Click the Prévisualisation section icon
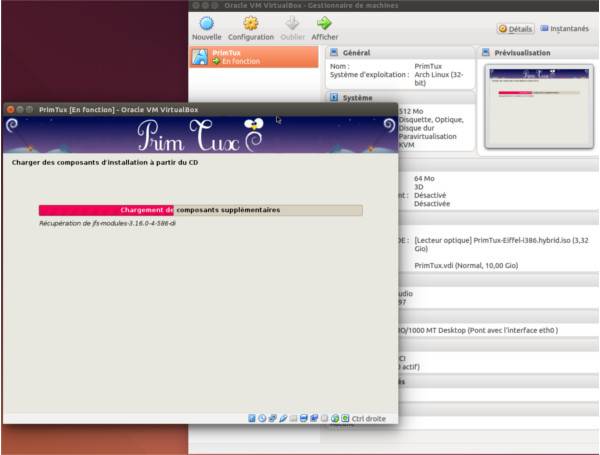This screenshot has height=455, width=600. pyautogui.click(x=486, y=52)
